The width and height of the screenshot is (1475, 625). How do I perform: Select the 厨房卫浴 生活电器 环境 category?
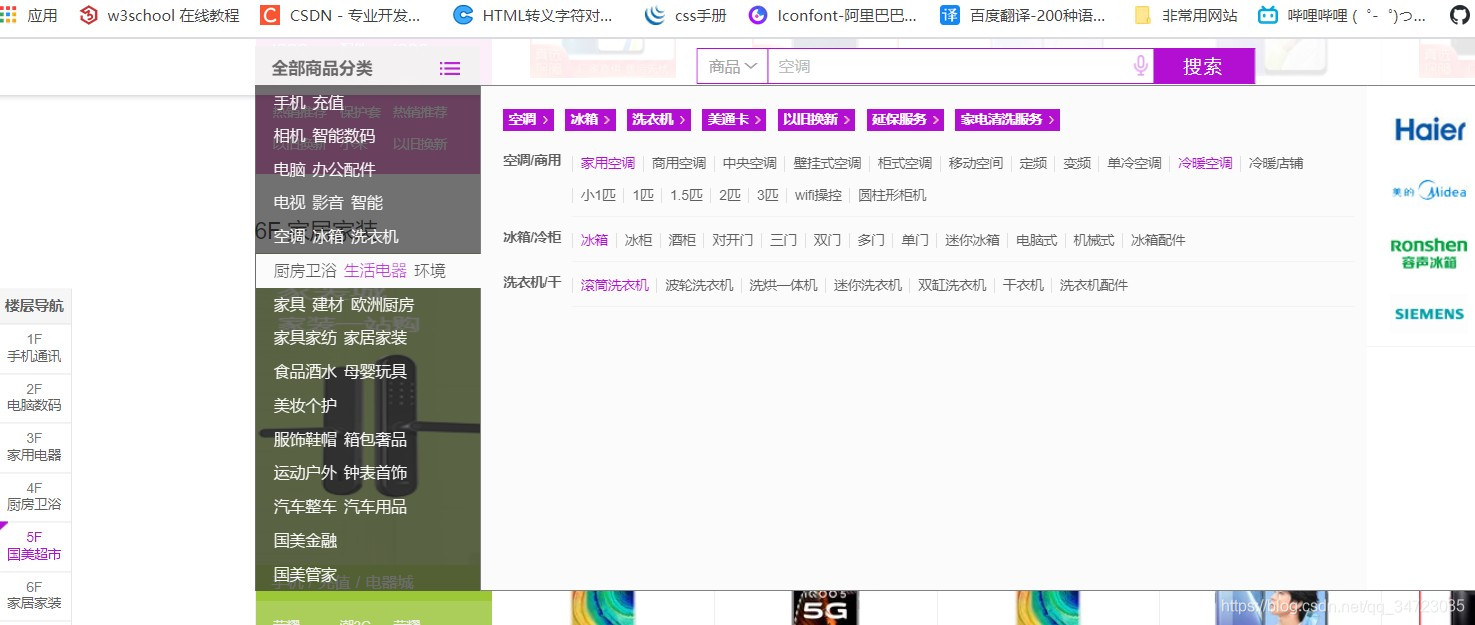(x=368, y=271)
